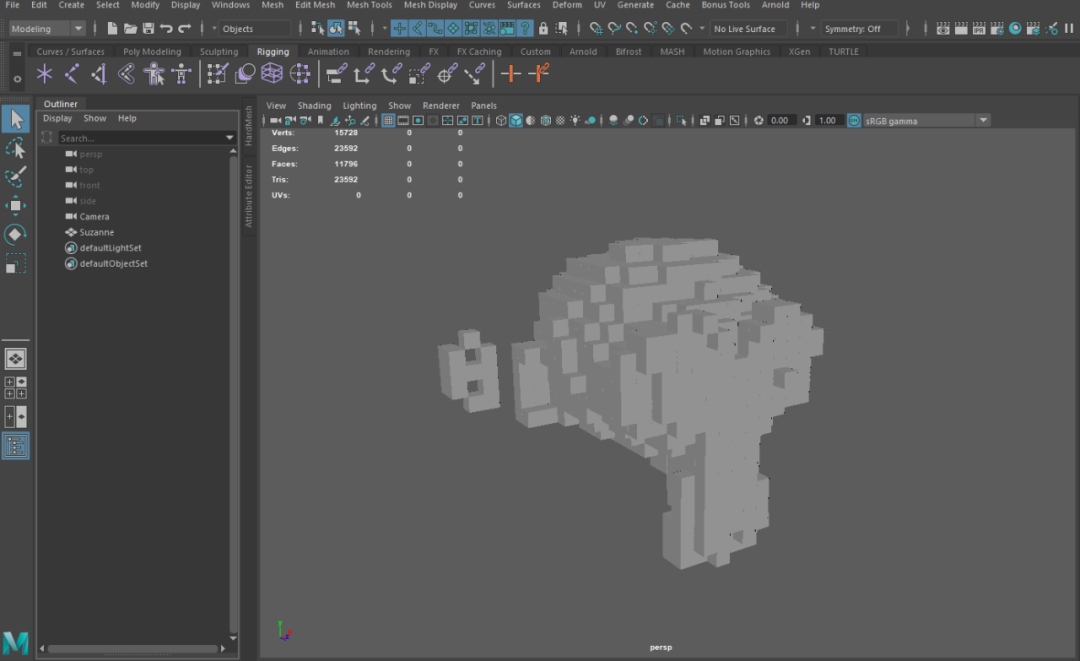
Task: Redo the action via the status line arrow
Action: [184, 28]
